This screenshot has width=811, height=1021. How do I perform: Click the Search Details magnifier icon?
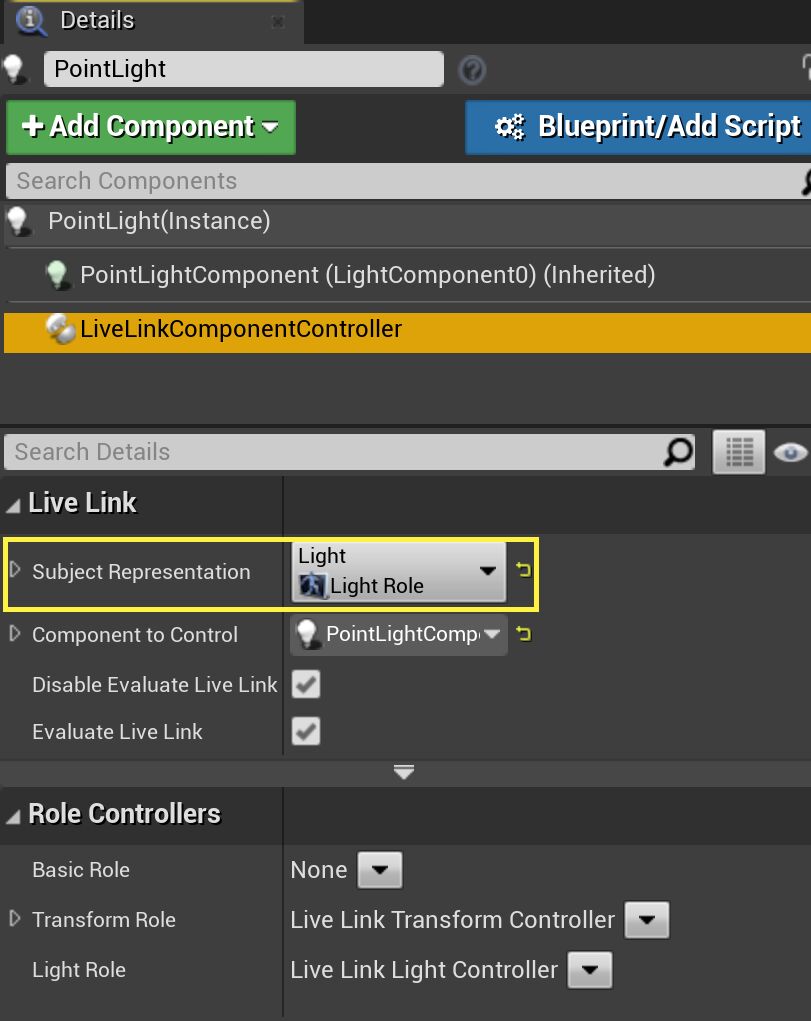(678, 452)
